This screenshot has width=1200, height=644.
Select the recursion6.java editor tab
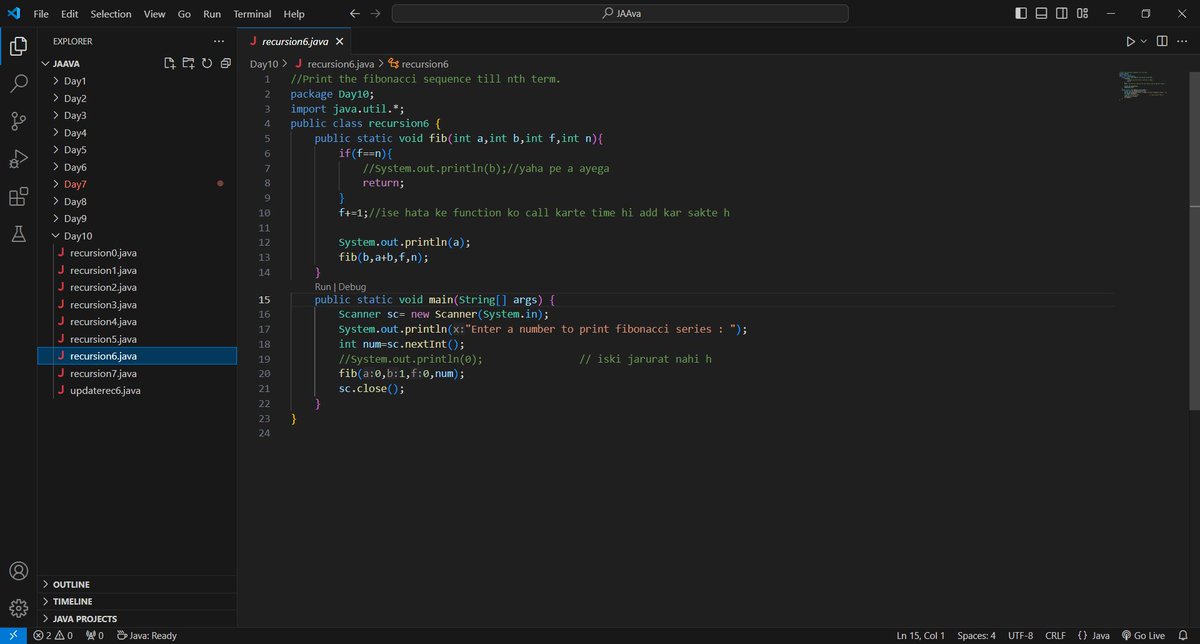click(x=294, y=41)
